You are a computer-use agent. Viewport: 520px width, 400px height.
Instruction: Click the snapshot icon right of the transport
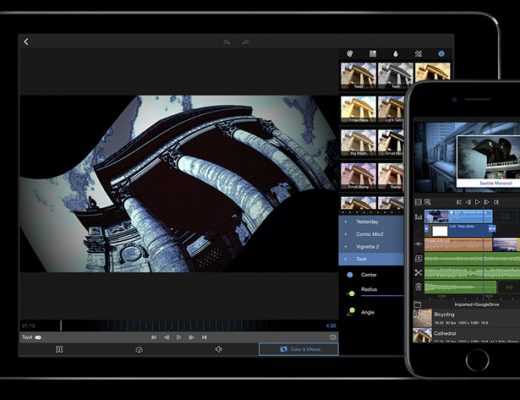pyautogui.click(x=332, y=337)
